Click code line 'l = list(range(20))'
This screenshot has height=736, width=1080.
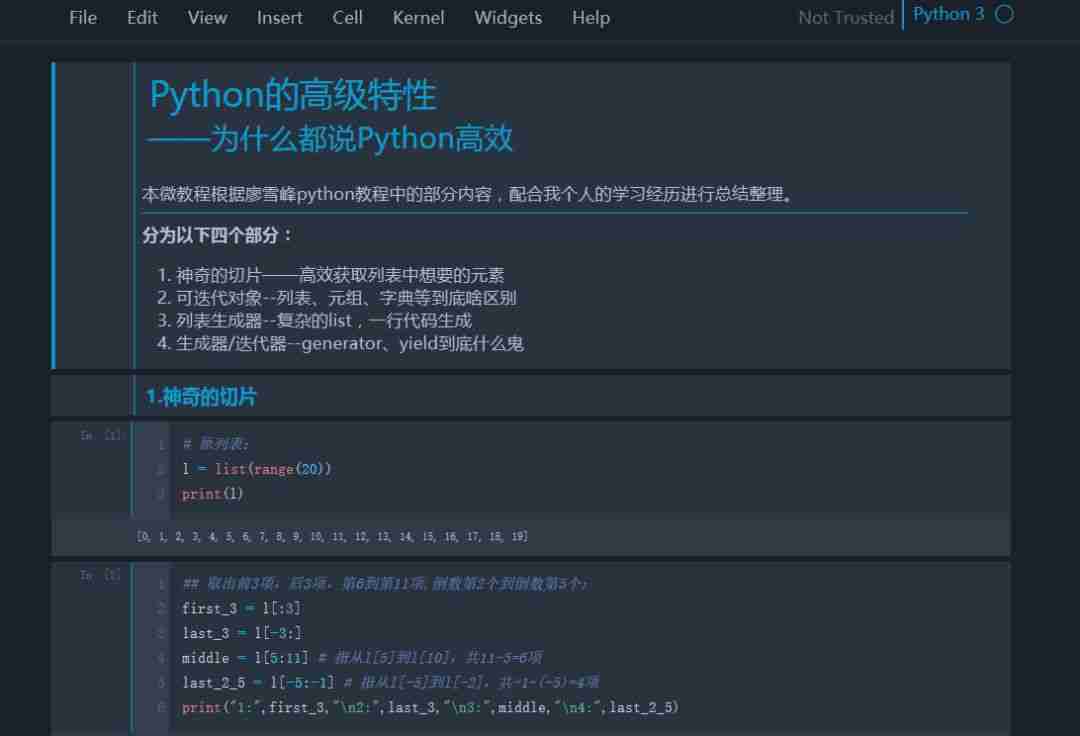click(256, 469)
